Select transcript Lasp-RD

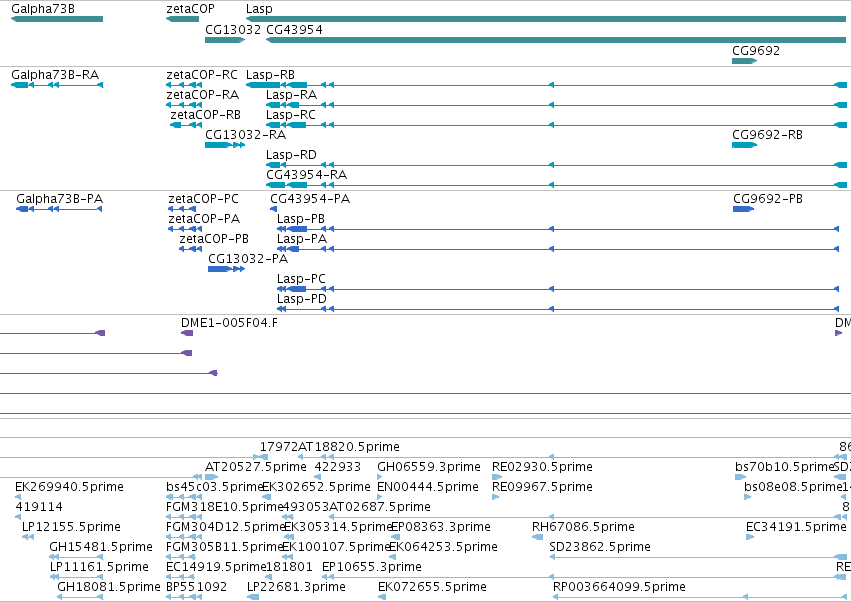point(556,165)
